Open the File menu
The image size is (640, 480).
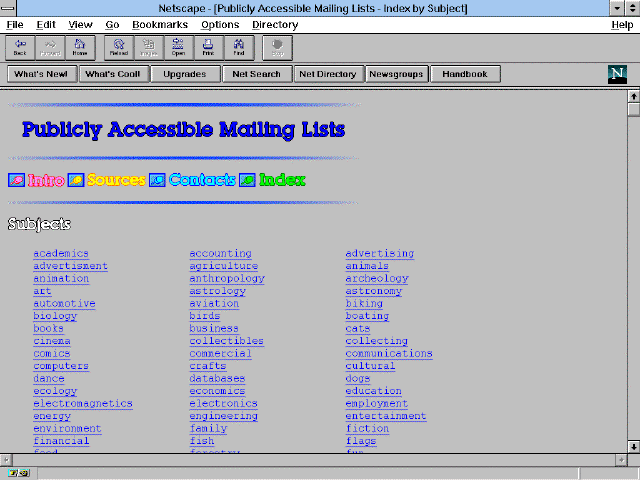pos(15,25)
